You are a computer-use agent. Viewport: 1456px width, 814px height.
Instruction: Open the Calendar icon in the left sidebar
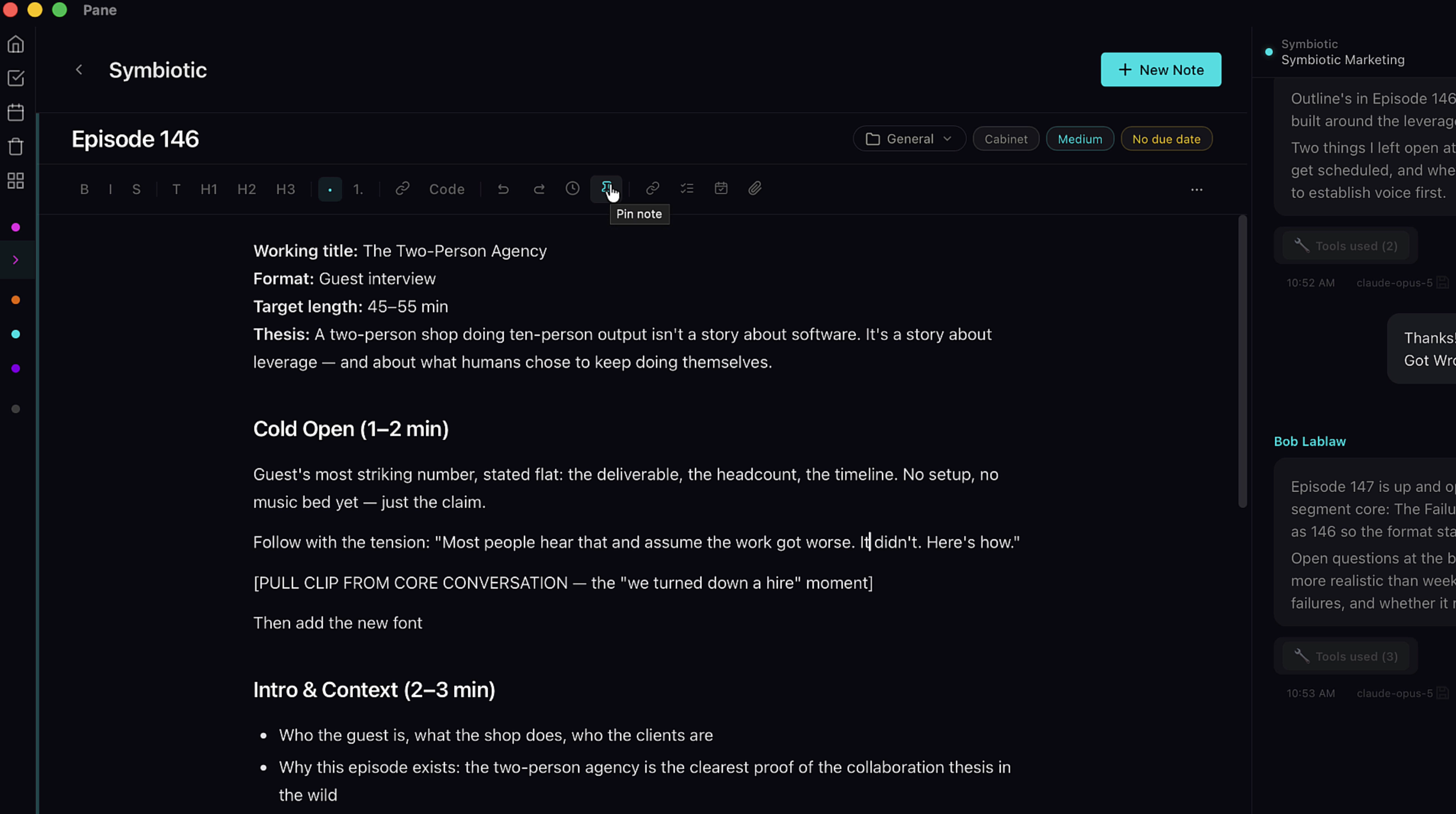16,113
